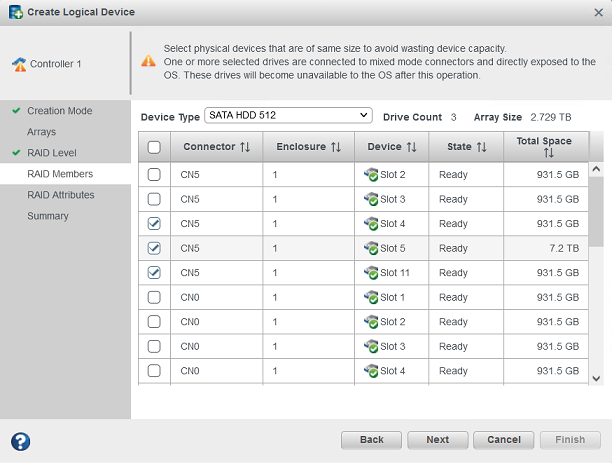Image resolution: width=612 pixels, height=464 pixels.
Task: Open the Device Type dropdown
Action: [288, 116]
